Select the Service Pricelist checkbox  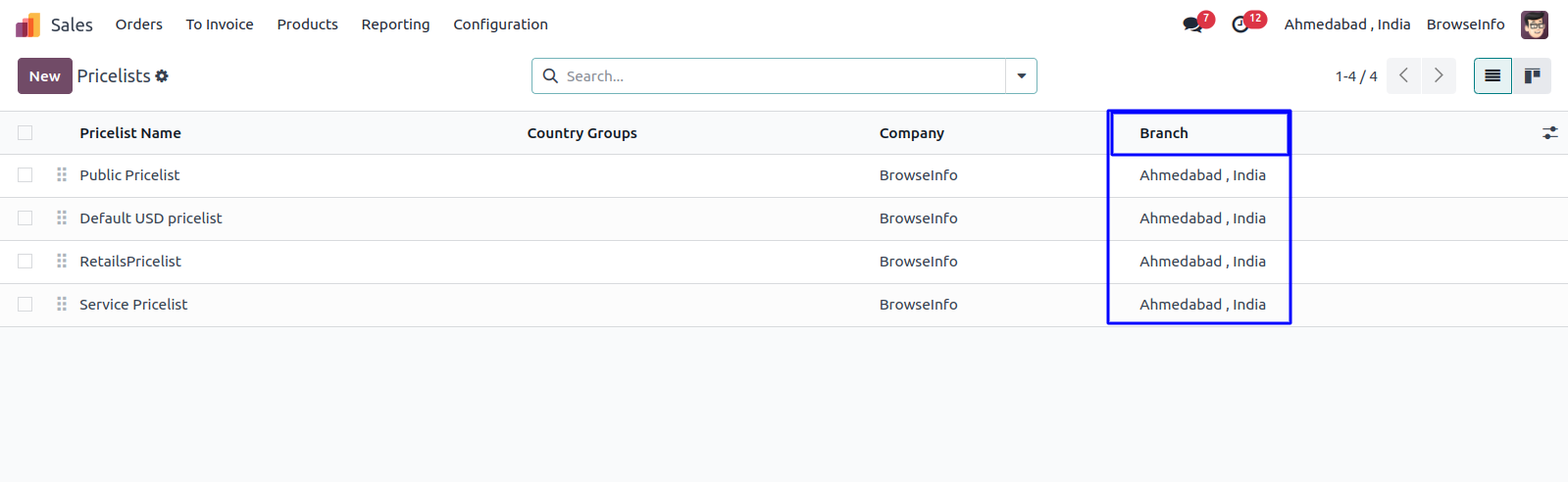pyautogui.click(x=25, y=304)
